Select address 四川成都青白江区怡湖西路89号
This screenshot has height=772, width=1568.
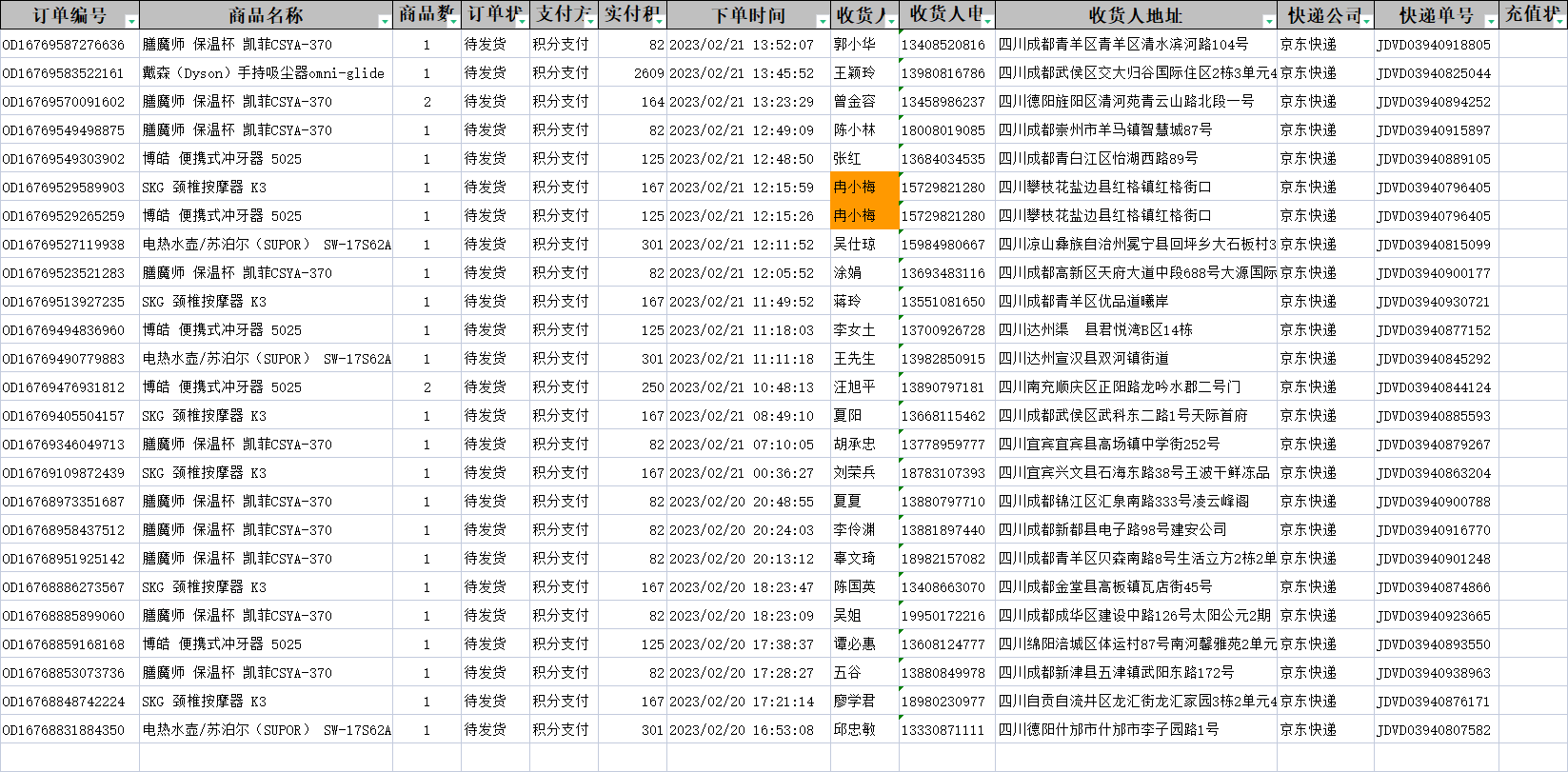[x=1136, y=159]
